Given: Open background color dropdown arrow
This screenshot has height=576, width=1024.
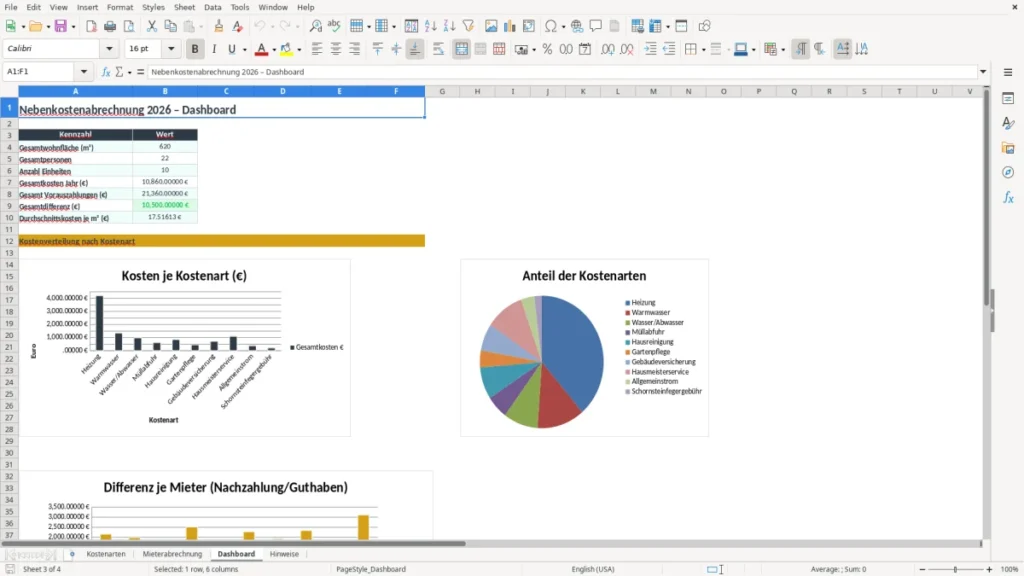Looking at the screenshot, I should click(x=299, y=50).
